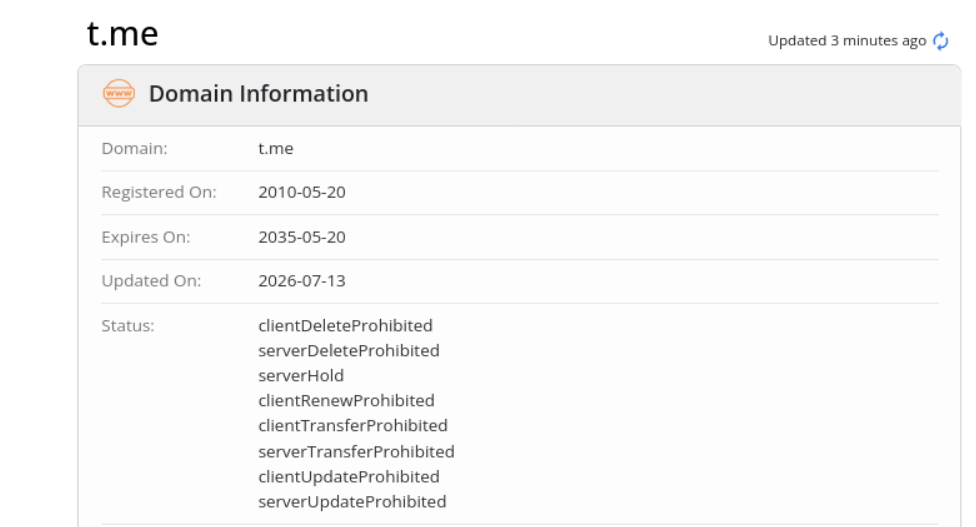
Task: Click clientDeleteProhibited status
Action: (x=345, y=325)
